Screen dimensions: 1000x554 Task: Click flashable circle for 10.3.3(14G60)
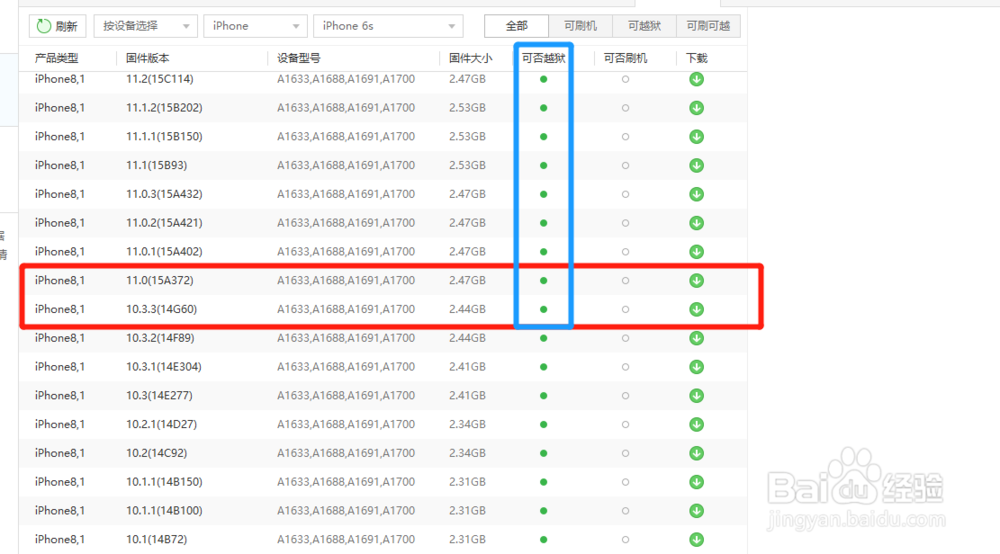[x=625, y=309]
